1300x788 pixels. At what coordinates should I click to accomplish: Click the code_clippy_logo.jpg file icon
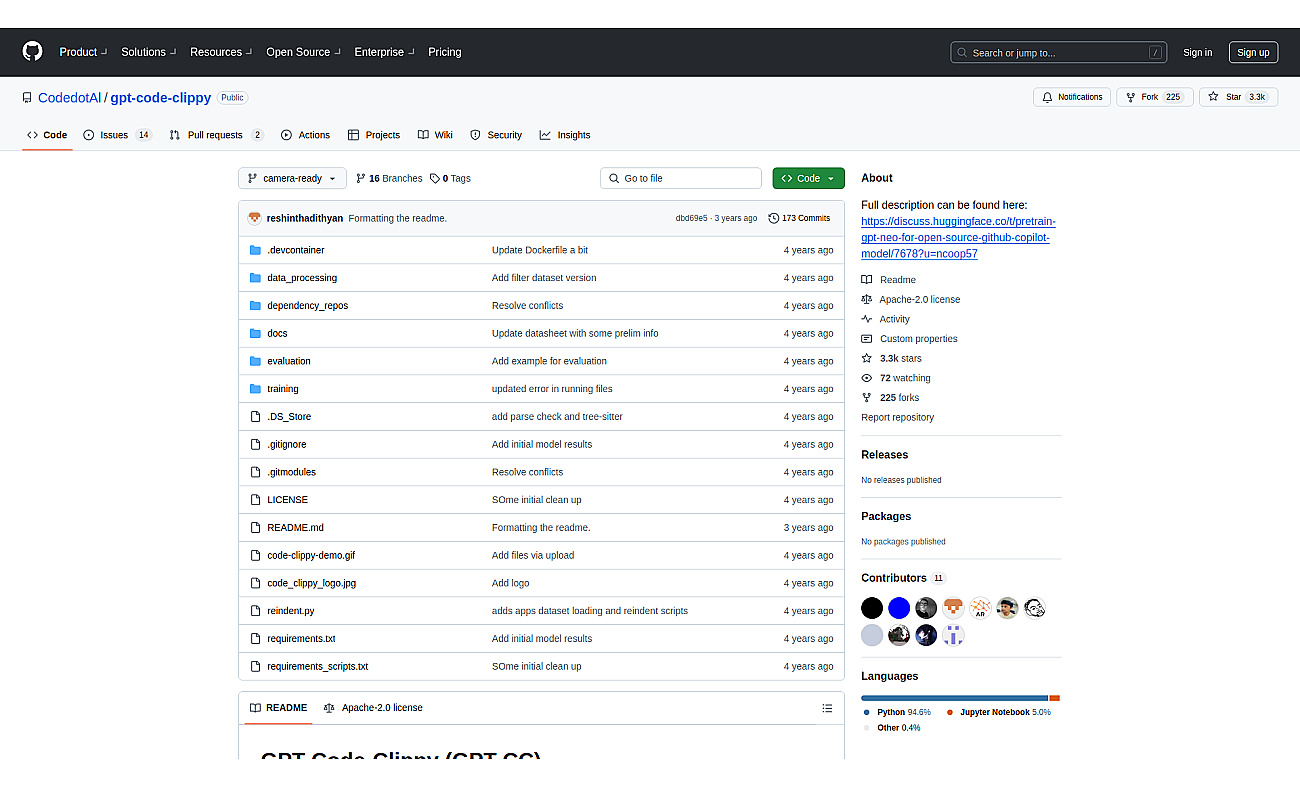pyautogui.click(x=256, y=583)
